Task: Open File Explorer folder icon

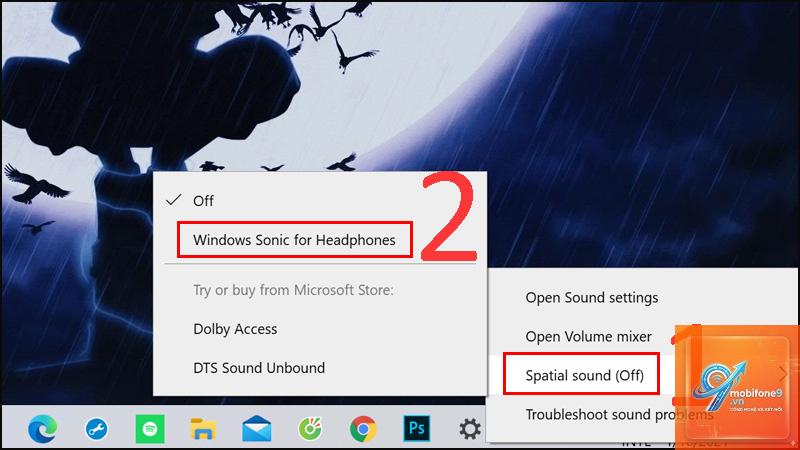Action: pos(203,429)
